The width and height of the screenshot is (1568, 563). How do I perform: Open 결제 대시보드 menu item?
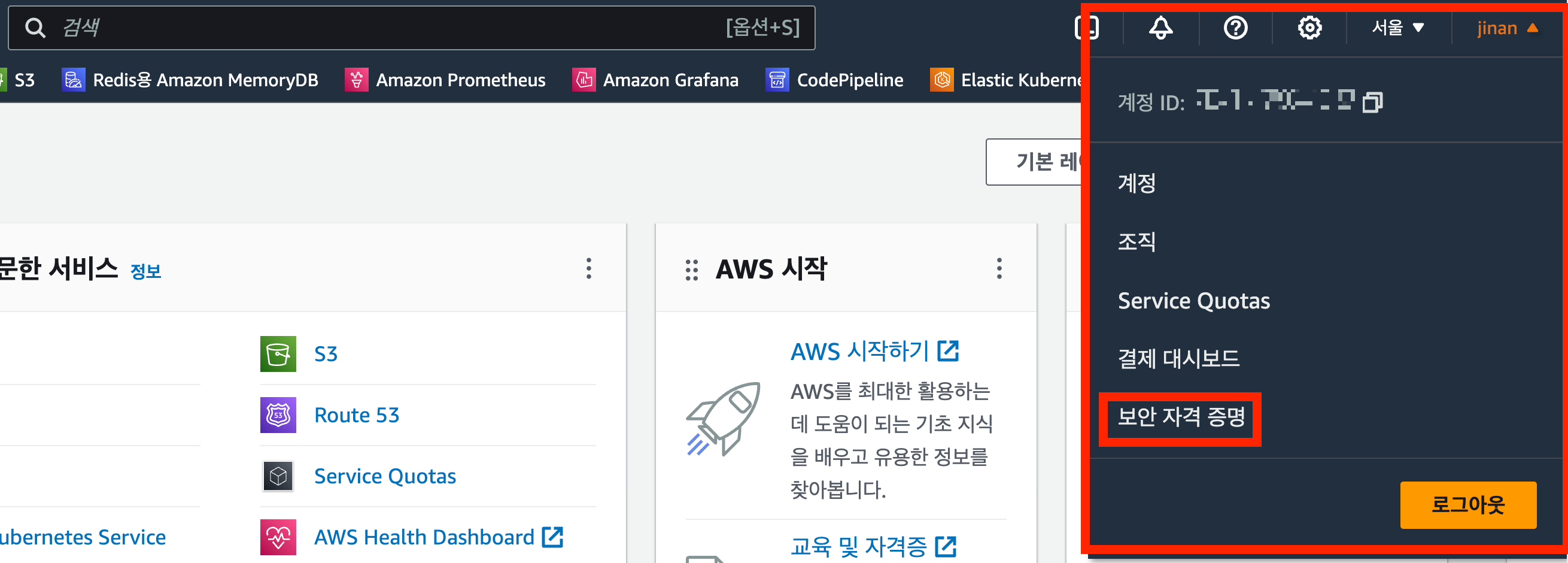[x=1178, y=358]
